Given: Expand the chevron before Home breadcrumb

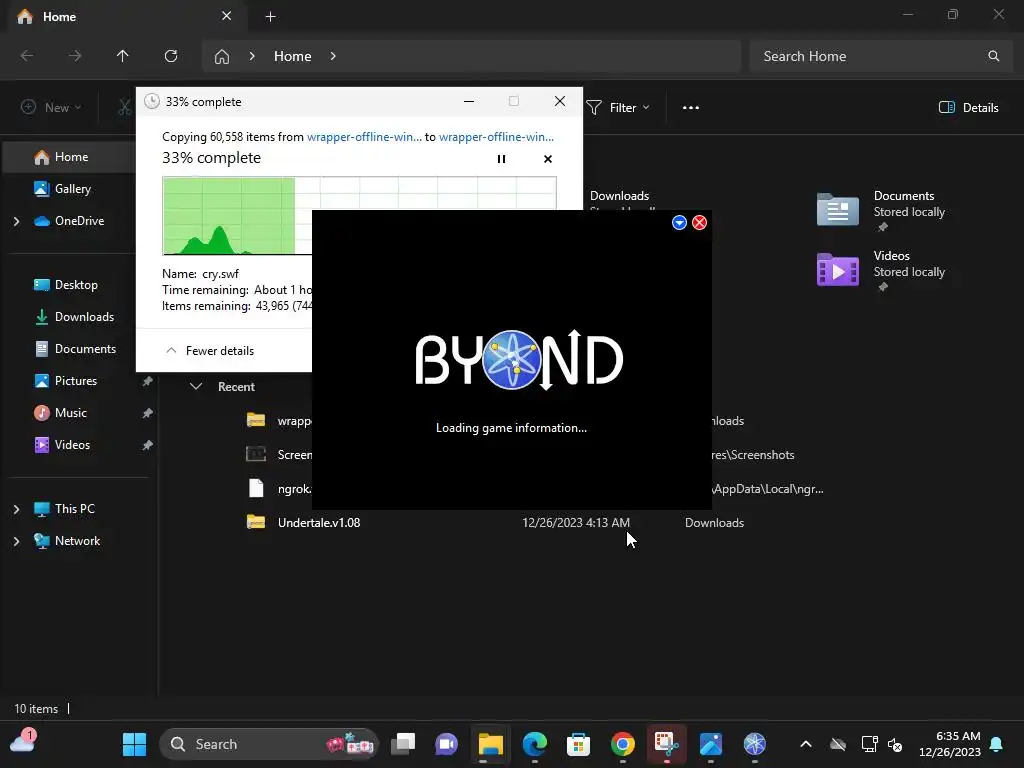Looking at the screenshot, I should pyautogui.click(x=252, y=56).
